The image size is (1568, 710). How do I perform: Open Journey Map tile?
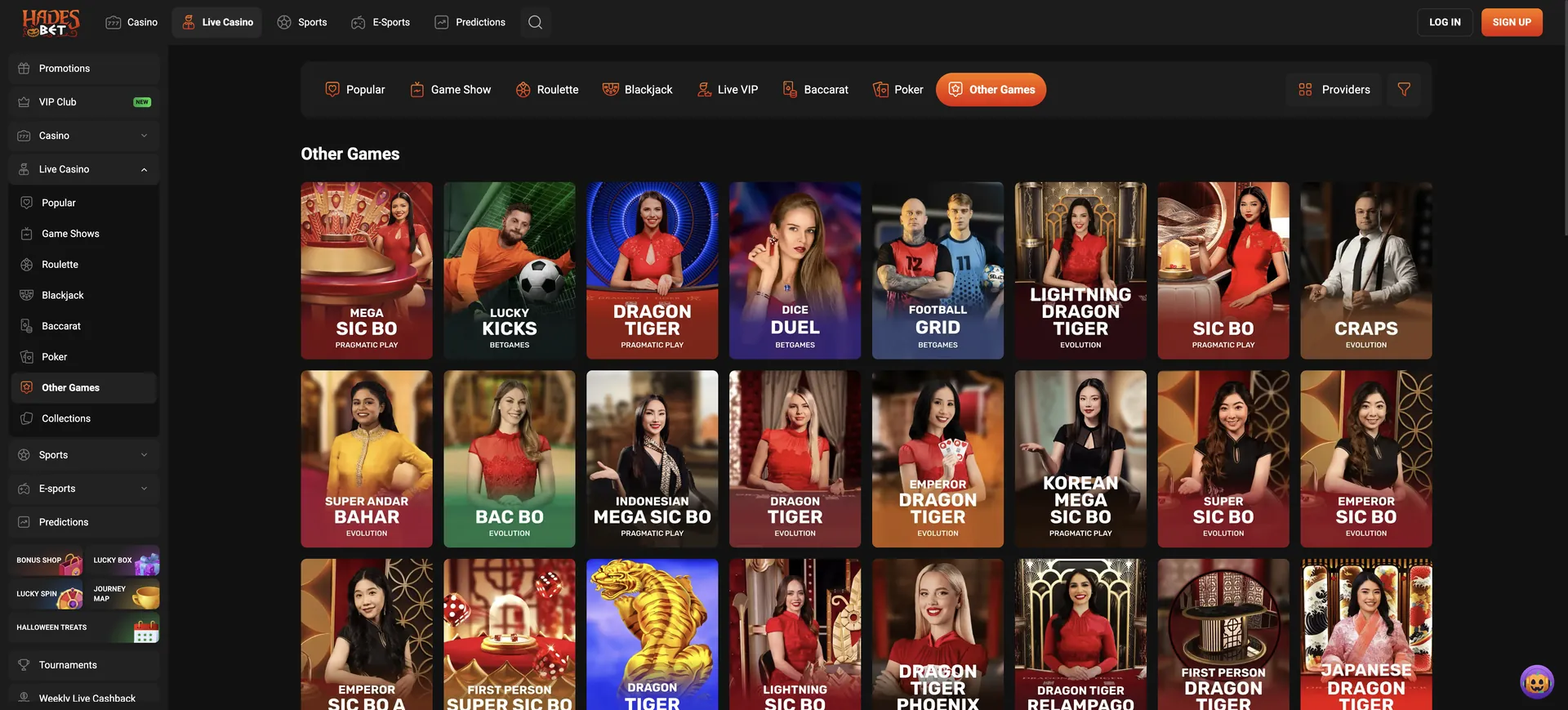(122, 594)
